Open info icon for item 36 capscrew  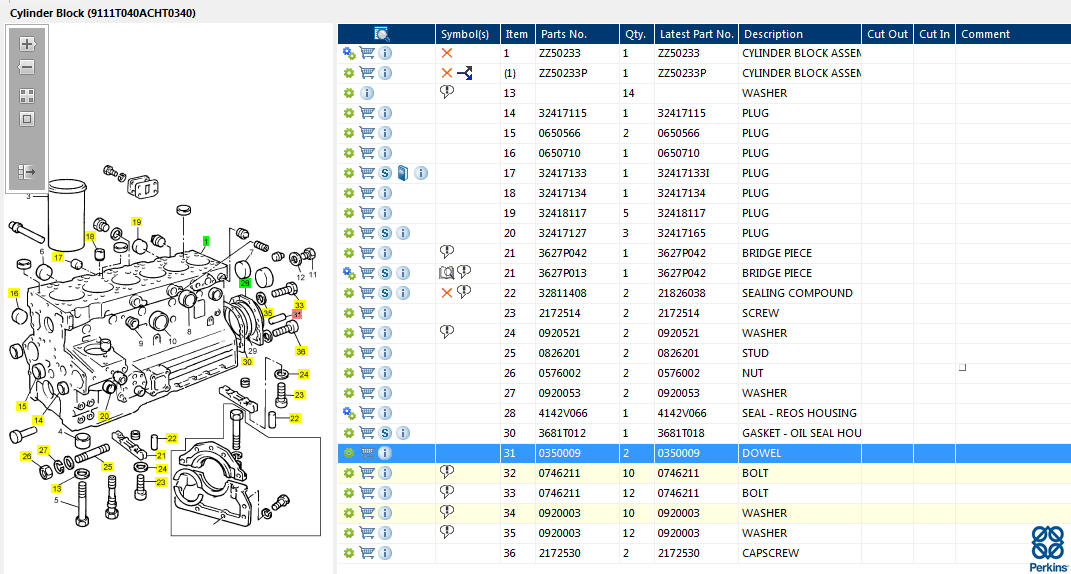(x=385, y=553)
